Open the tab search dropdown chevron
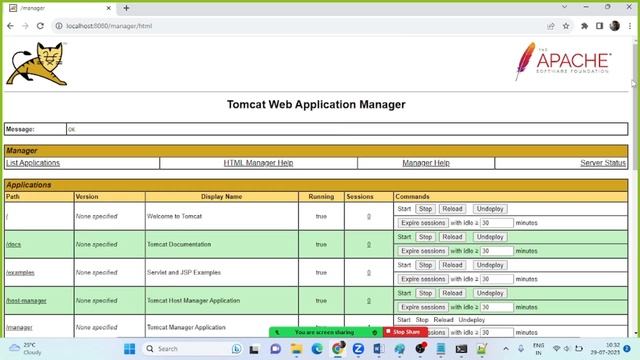 coord(564,7)
